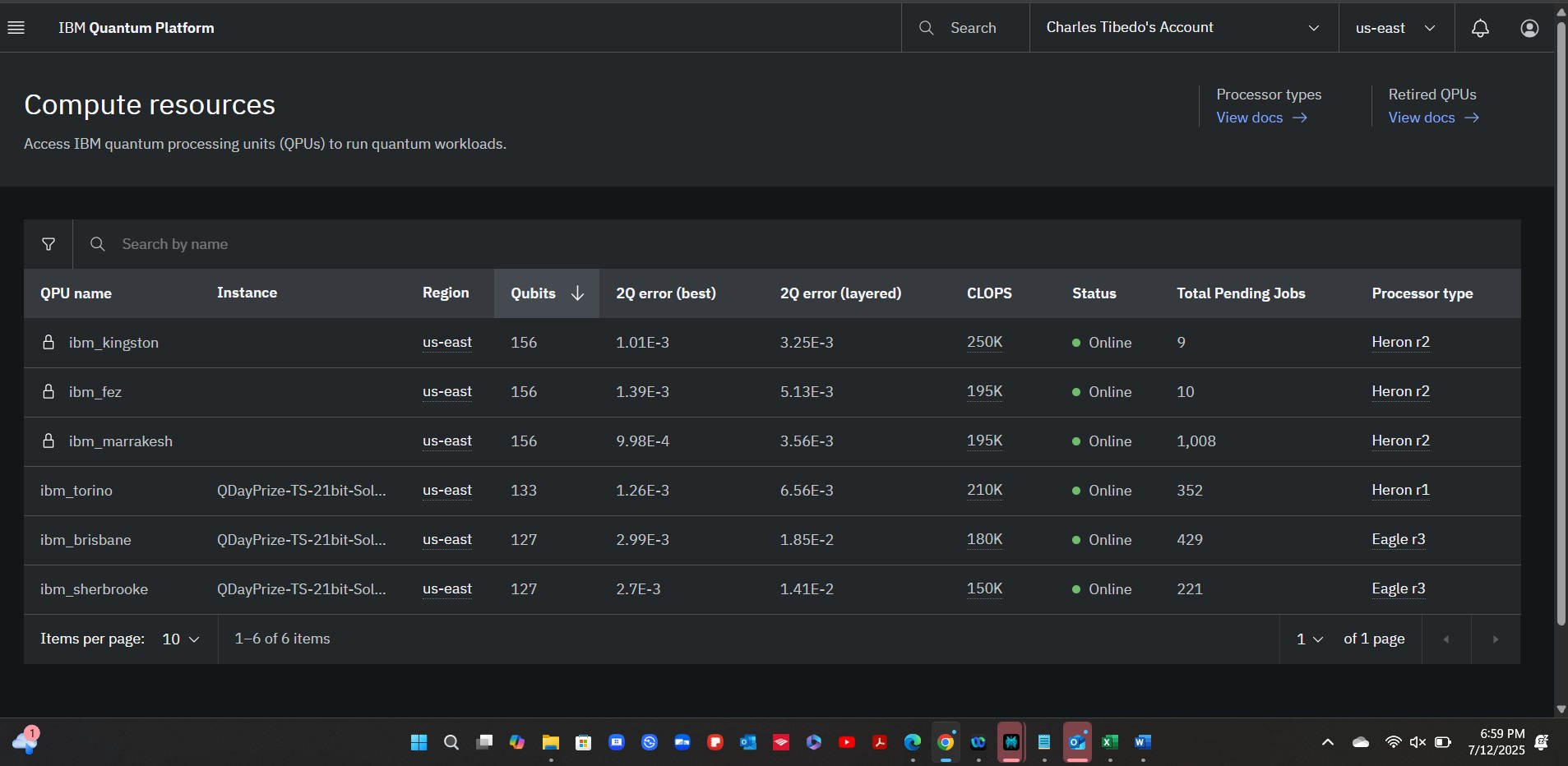
Task: Click the muted speaker tray icon
Action: click(1418, 742)
